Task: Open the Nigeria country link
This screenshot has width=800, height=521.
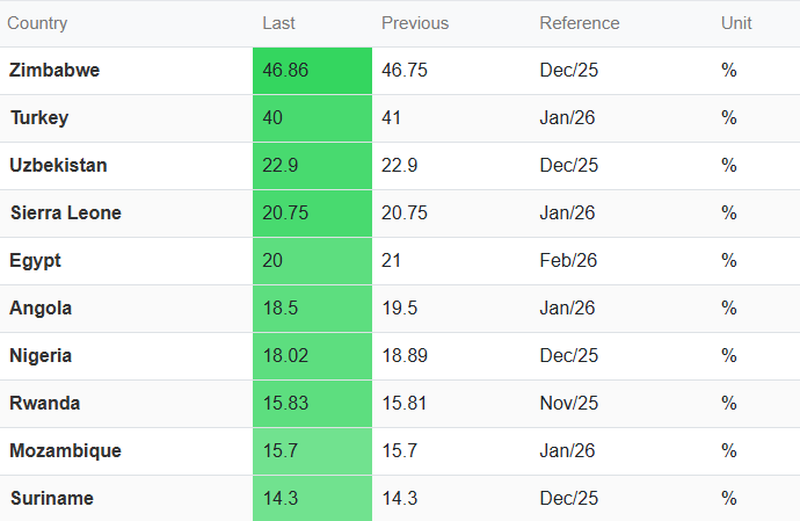Action: (41, 356)
